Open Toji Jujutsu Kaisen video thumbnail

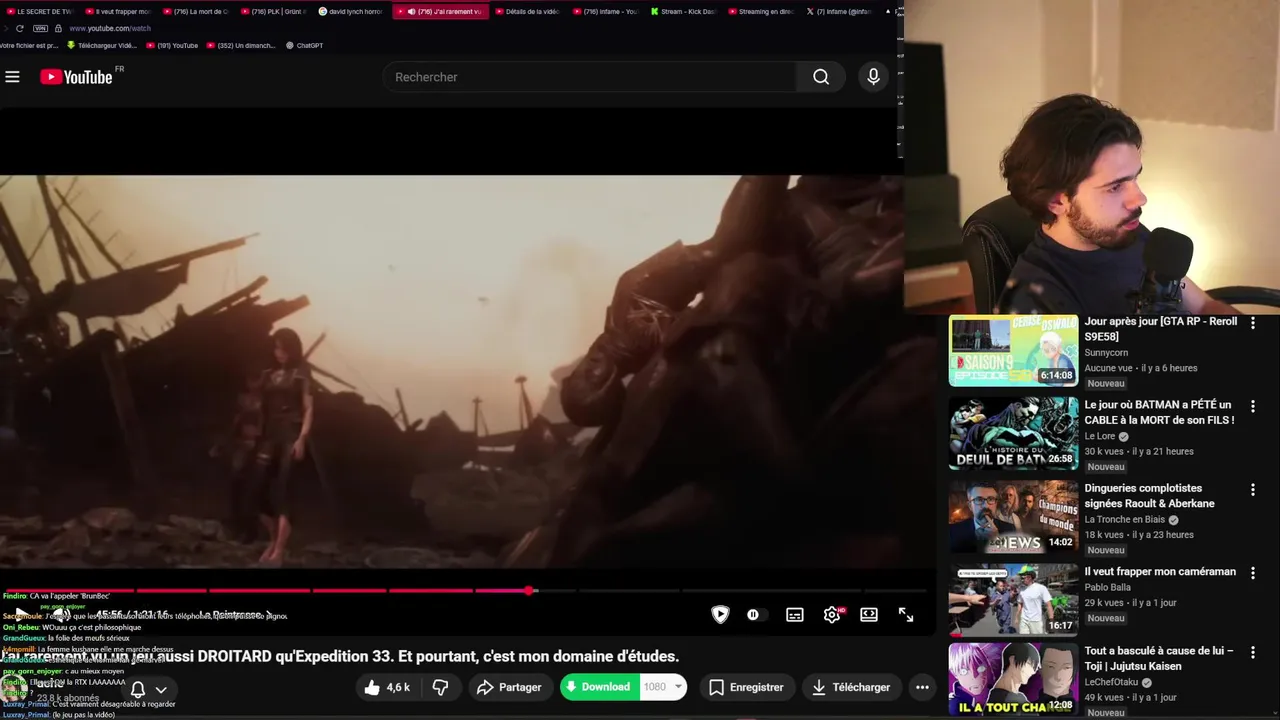coord(1013,679)
